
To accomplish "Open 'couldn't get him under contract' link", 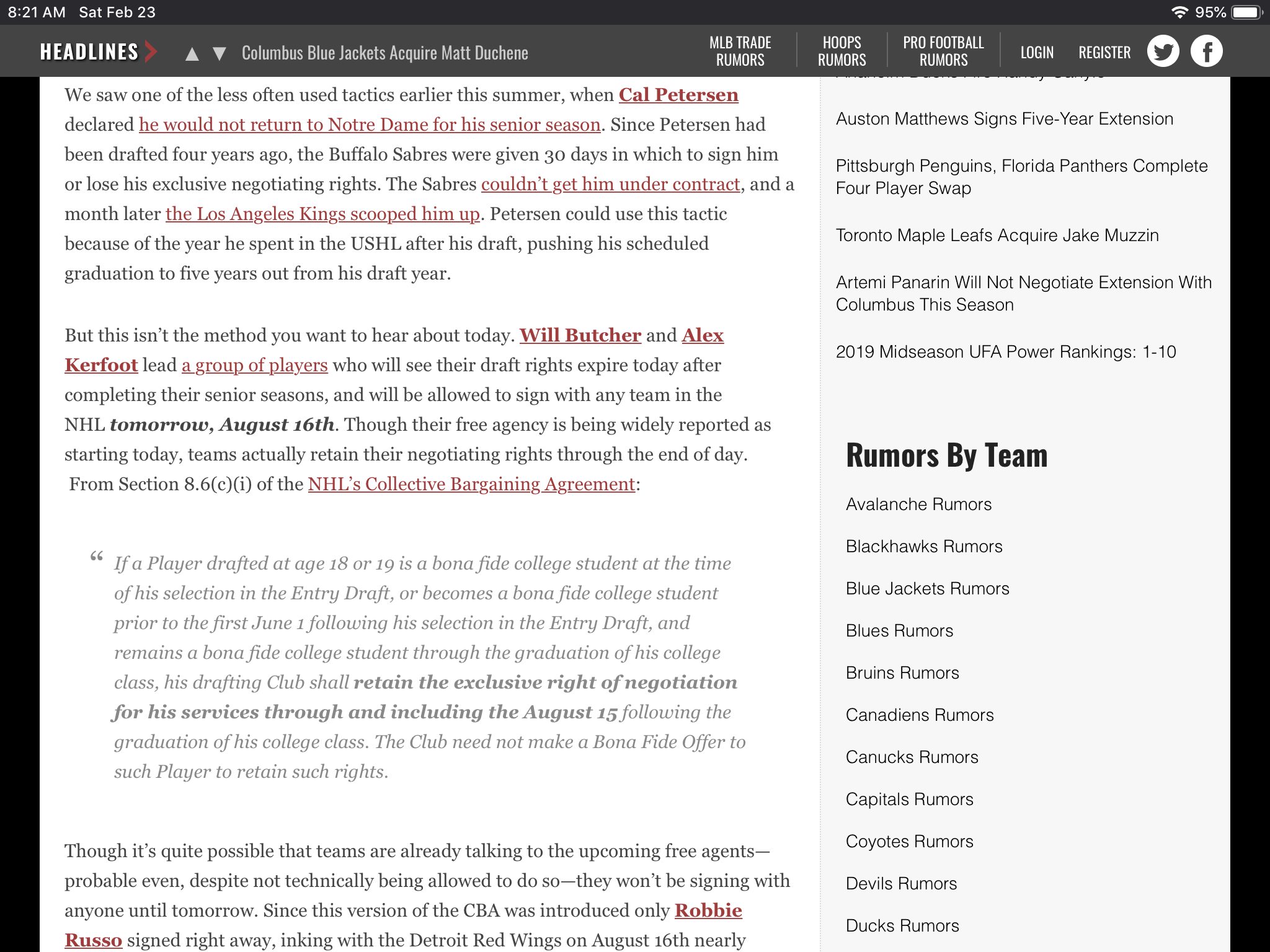I will [x=611, y=184].
